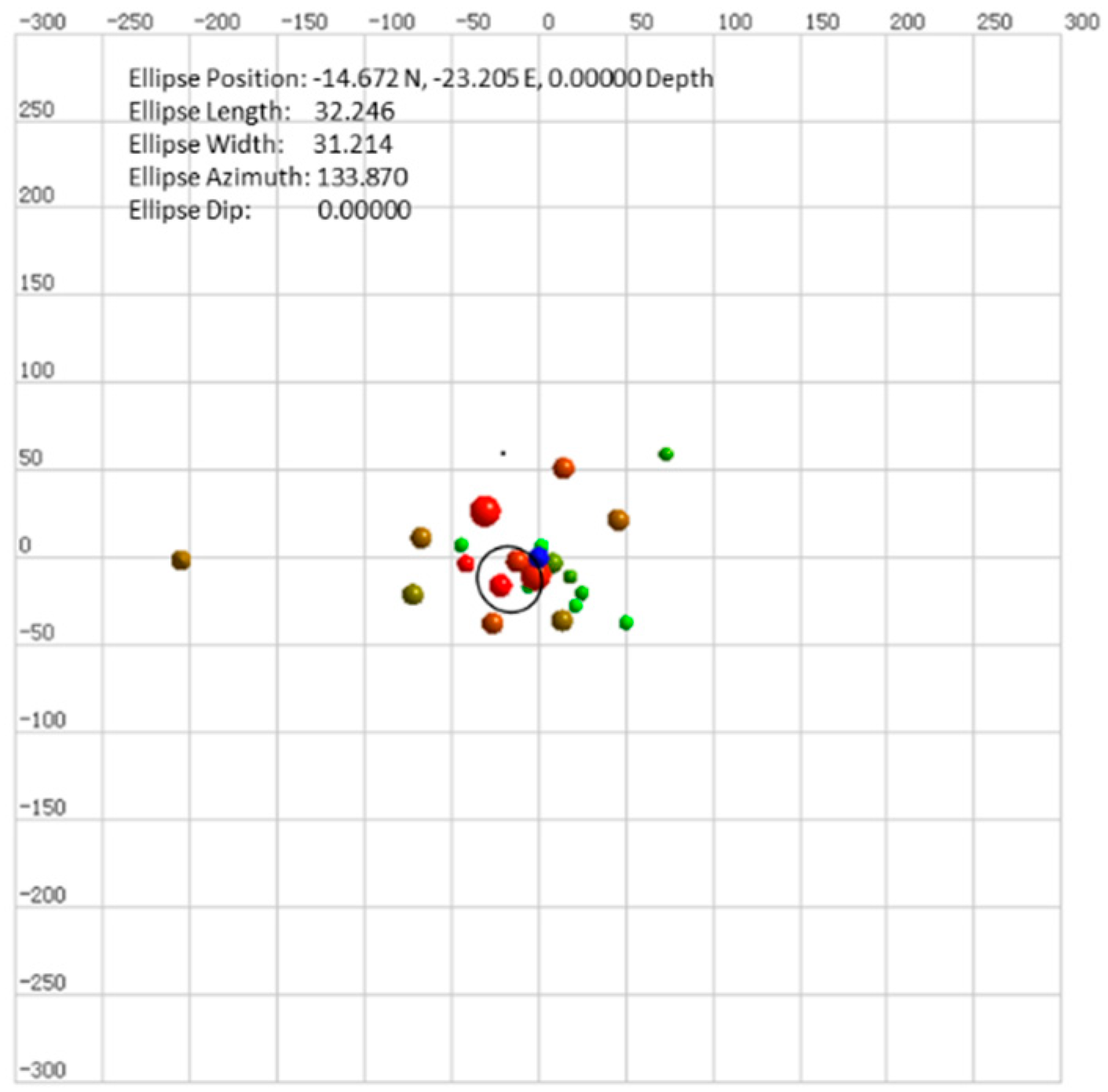
Task: Select the Ellipse Azimuth value 133.870
Action: (x=362, y=177)
